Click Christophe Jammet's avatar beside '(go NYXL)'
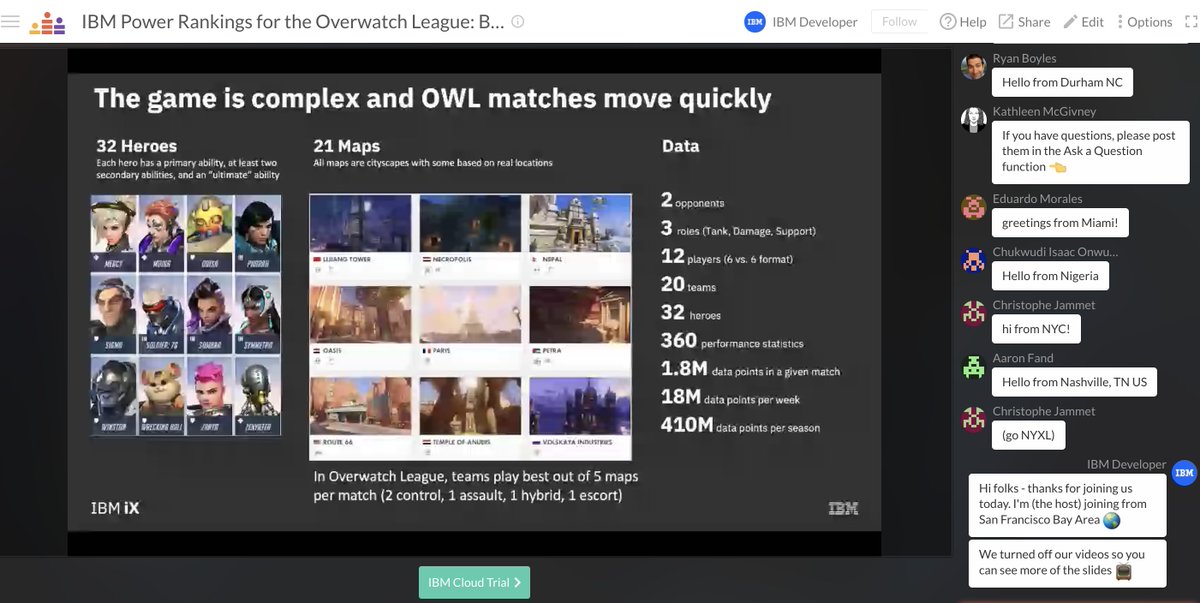 point(973,419)
